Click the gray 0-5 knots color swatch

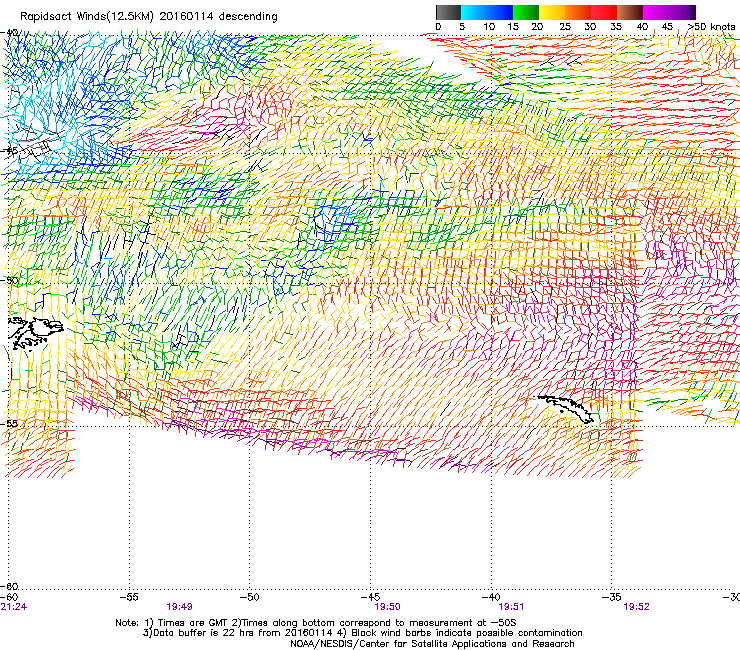[x=448, y=12]
